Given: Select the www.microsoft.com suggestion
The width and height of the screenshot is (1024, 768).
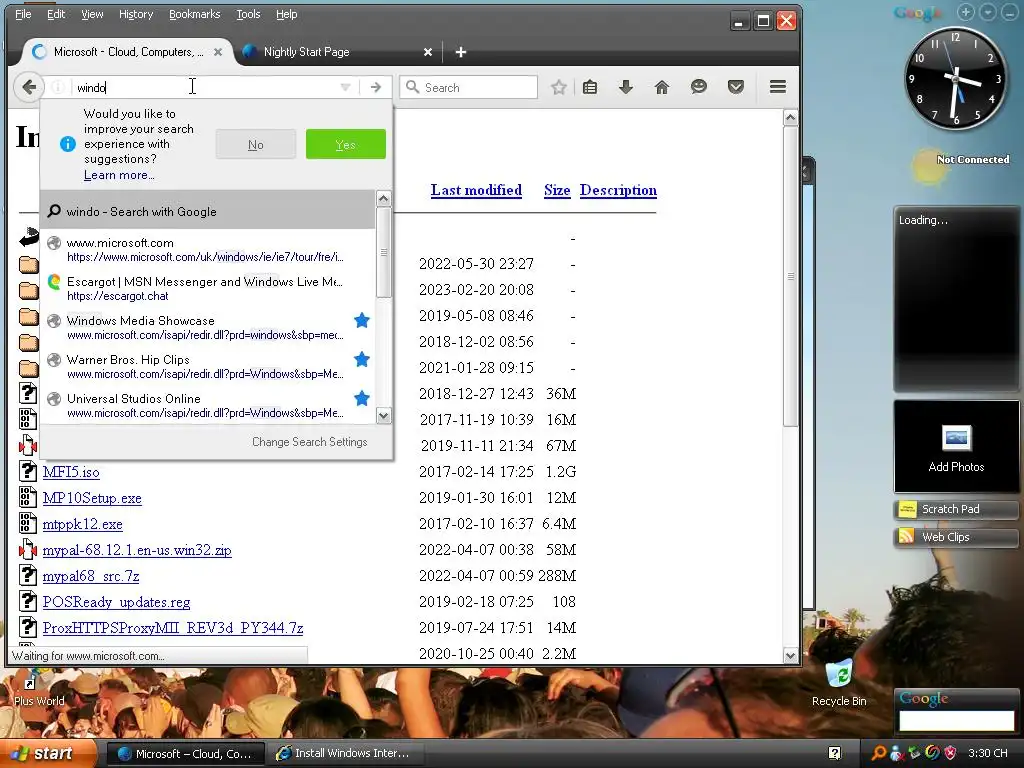Looking at the screenshot, I should click(208, 249).
